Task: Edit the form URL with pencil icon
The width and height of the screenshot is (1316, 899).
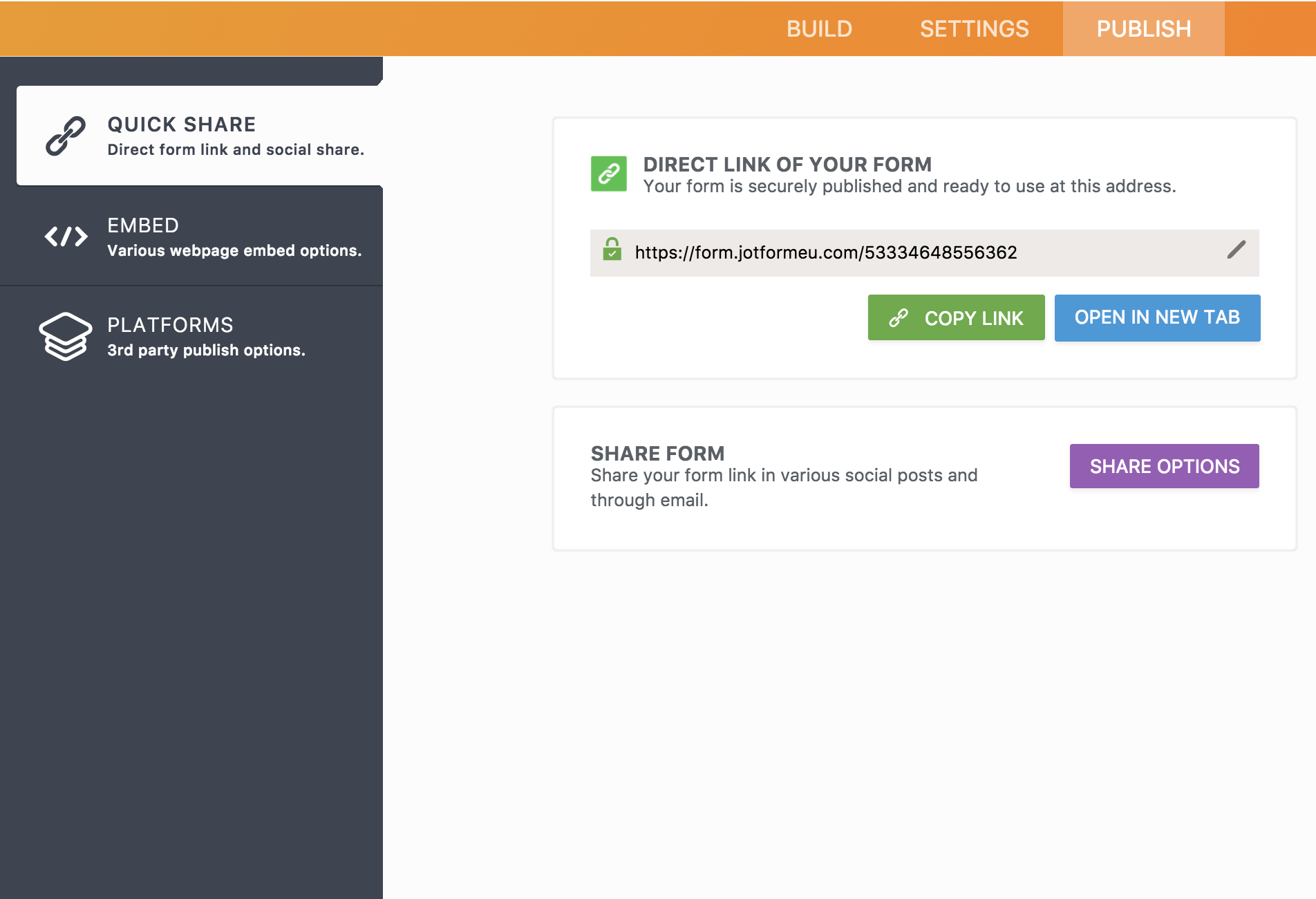Action: (1237, 250)
